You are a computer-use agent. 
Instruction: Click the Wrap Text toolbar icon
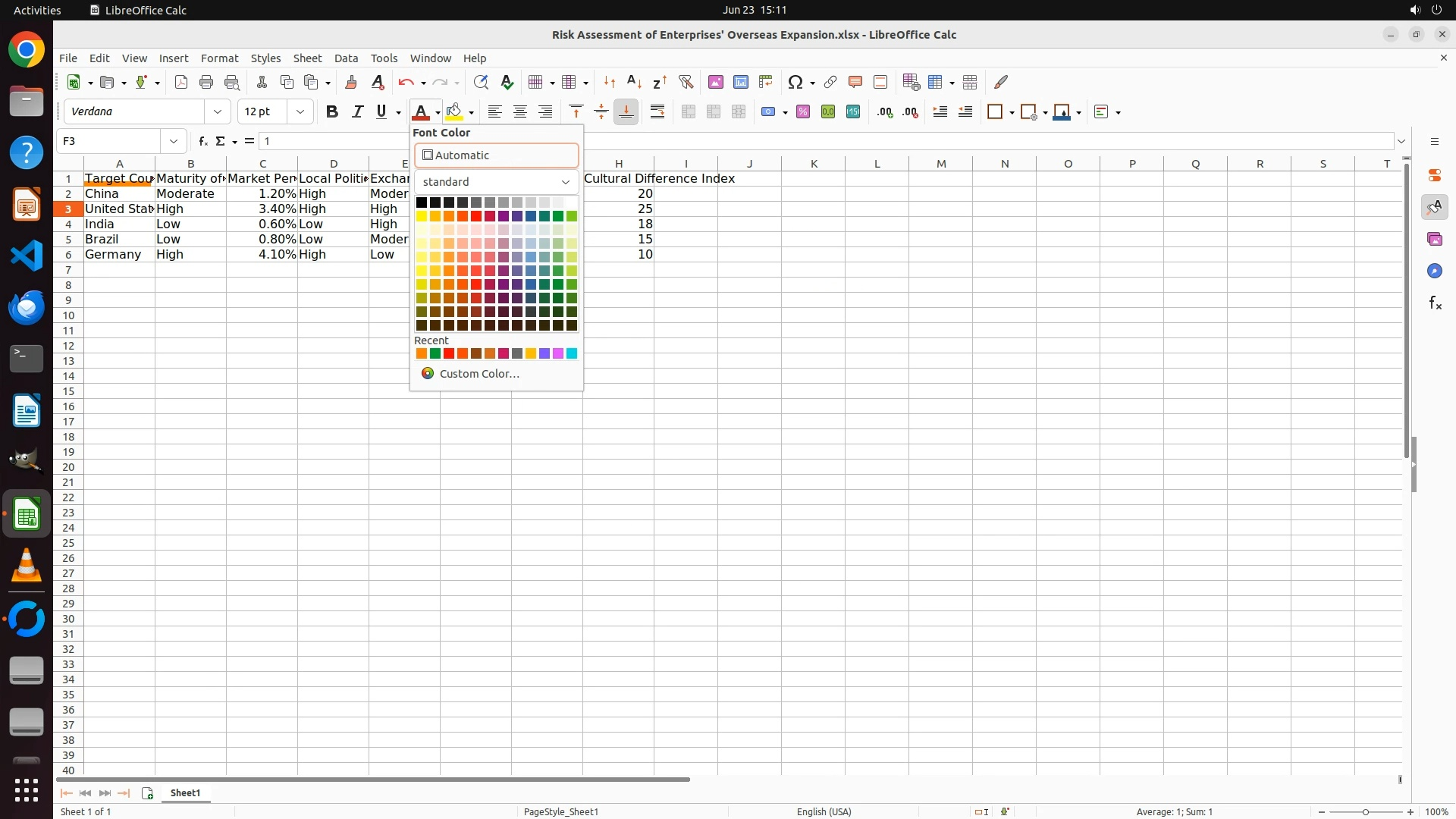click(657, 112)
